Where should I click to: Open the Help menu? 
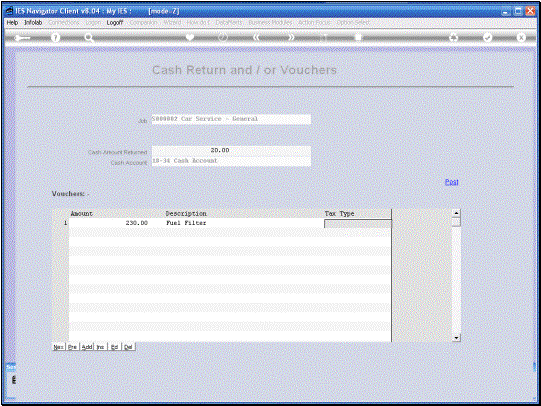point(12,22)
